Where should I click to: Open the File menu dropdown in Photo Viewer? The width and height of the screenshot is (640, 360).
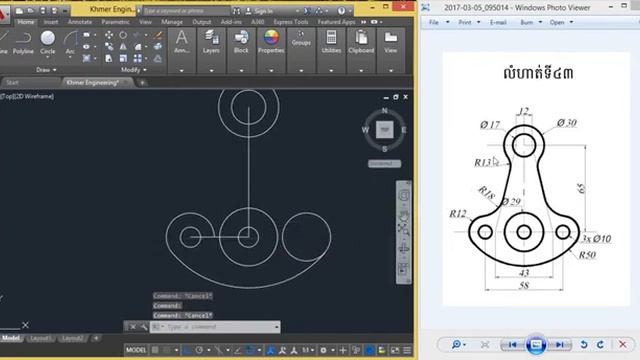click(439, 22)
